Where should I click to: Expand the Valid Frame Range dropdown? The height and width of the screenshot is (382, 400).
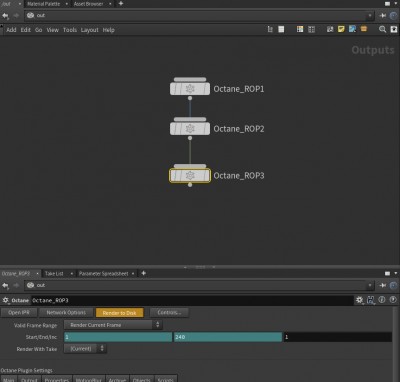point(113,325)
